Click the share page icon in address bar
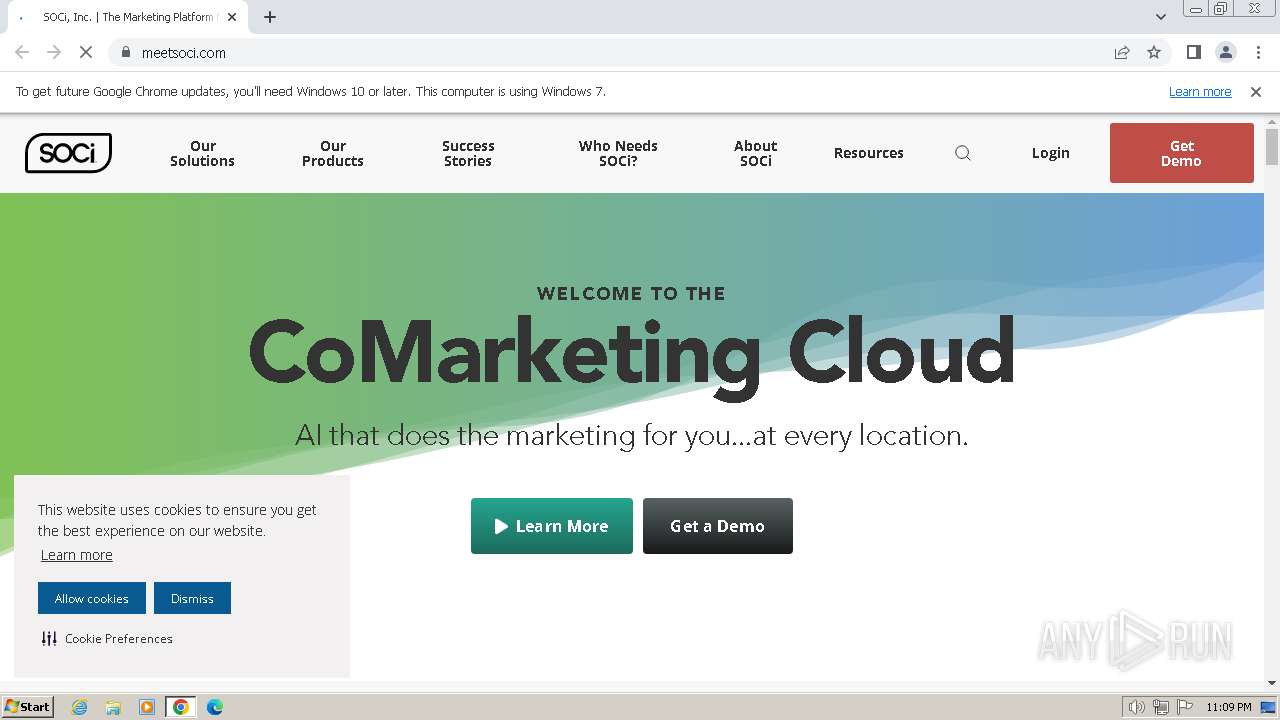This screenshot has height=720, width=1280. 1122,53
